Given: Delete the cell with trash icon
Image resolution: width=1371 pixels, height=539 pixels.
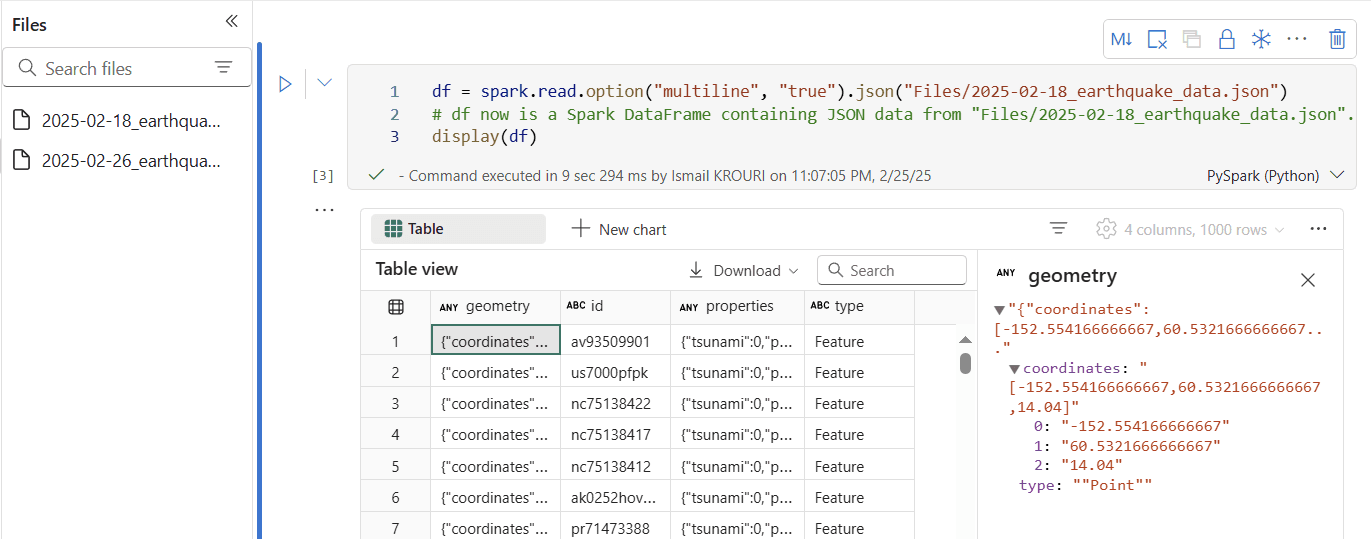Looking at the screenshot, I should coord(1337,39).
